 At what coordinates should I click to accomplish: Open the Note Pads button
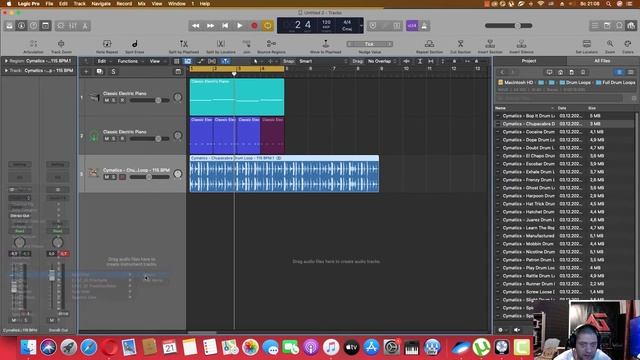point(607,26)
